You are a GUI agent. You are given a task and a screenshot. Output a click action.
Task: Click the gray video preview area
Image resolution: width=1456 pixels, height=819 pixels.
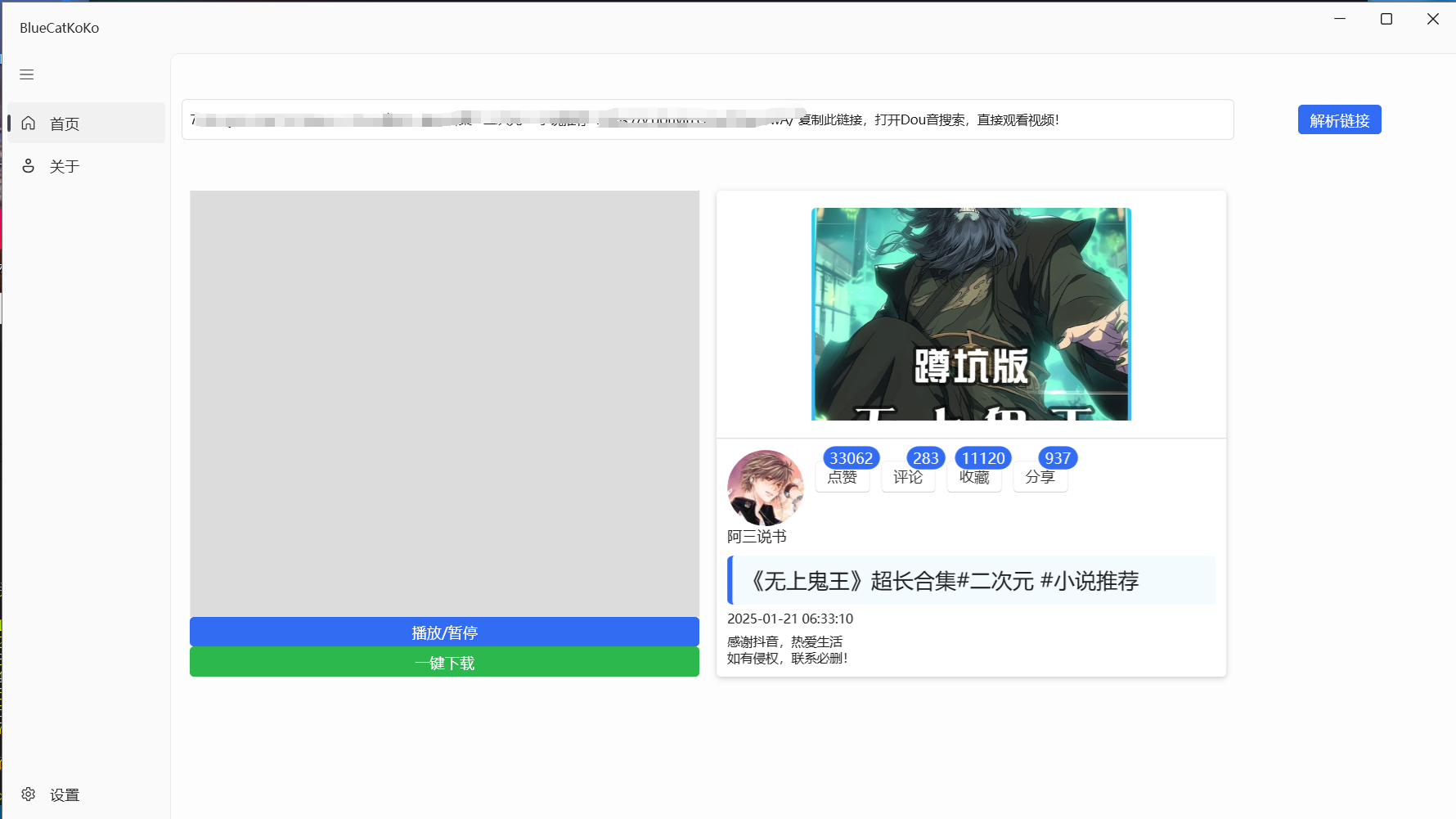[444, 403]
